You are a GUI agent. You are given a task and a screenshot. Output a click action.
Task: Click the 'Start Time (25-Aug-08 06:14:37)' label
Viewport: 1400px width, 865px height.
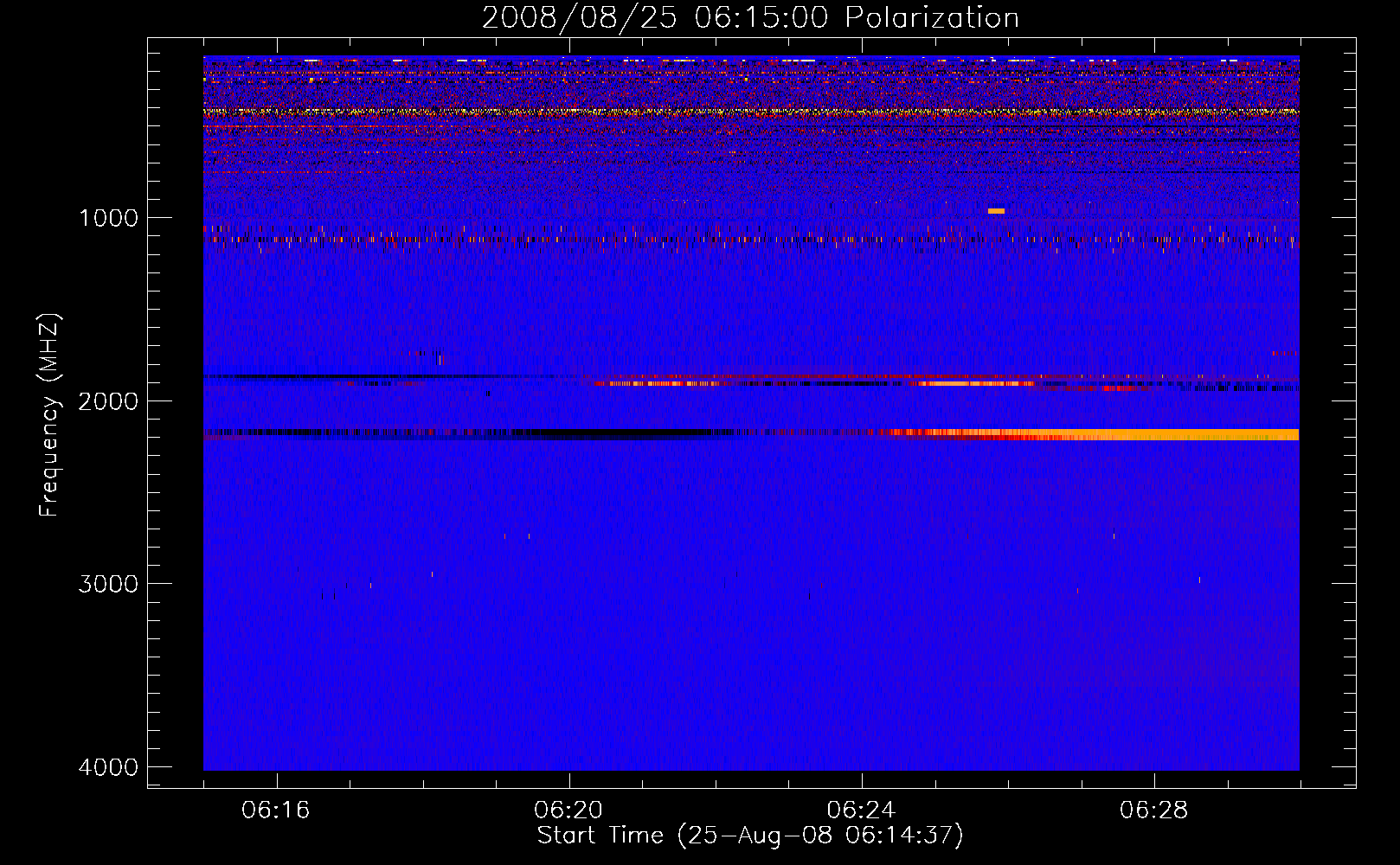750,836
